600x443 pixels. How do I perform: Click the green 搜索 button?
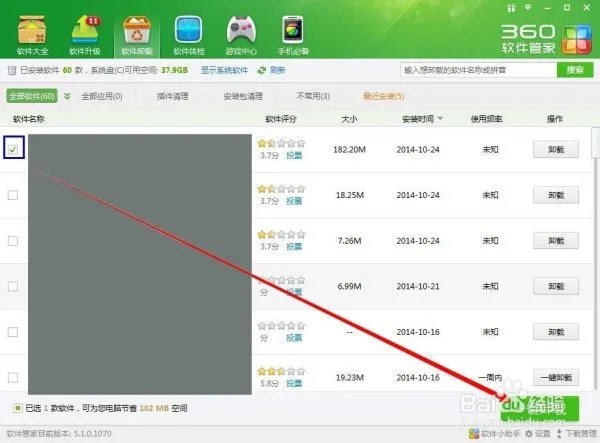[575, 70]
